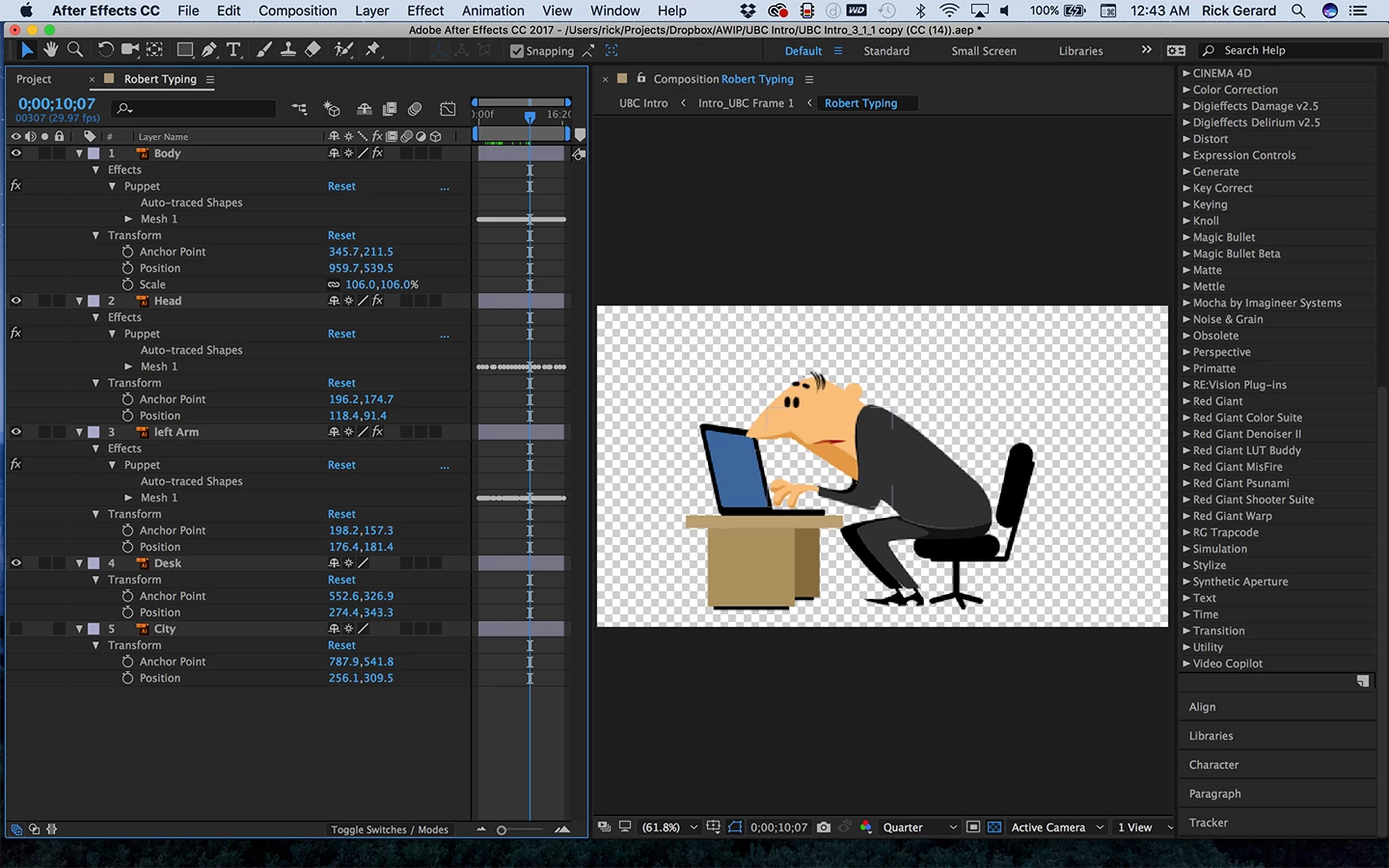Collapse the Body layer twirl arrow
This screenshot has width=1389, height=868.
[79, 153]
